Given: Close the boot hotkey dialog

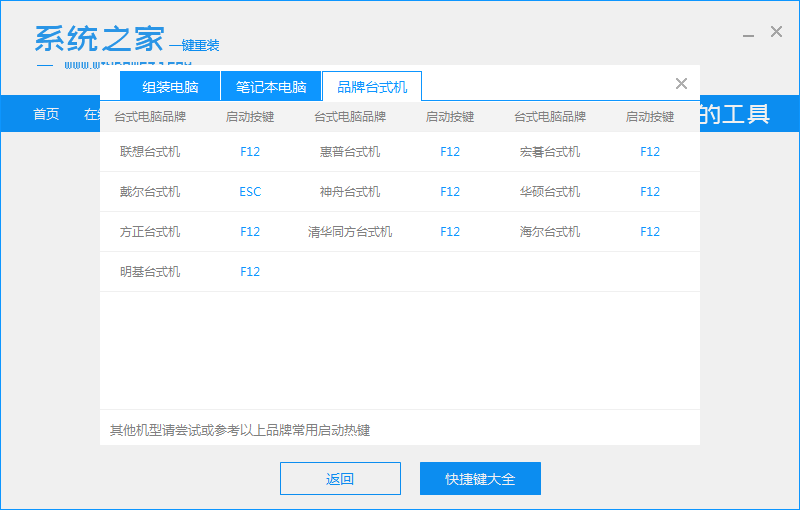Looking at the screenshot, I should coord(681,84).
